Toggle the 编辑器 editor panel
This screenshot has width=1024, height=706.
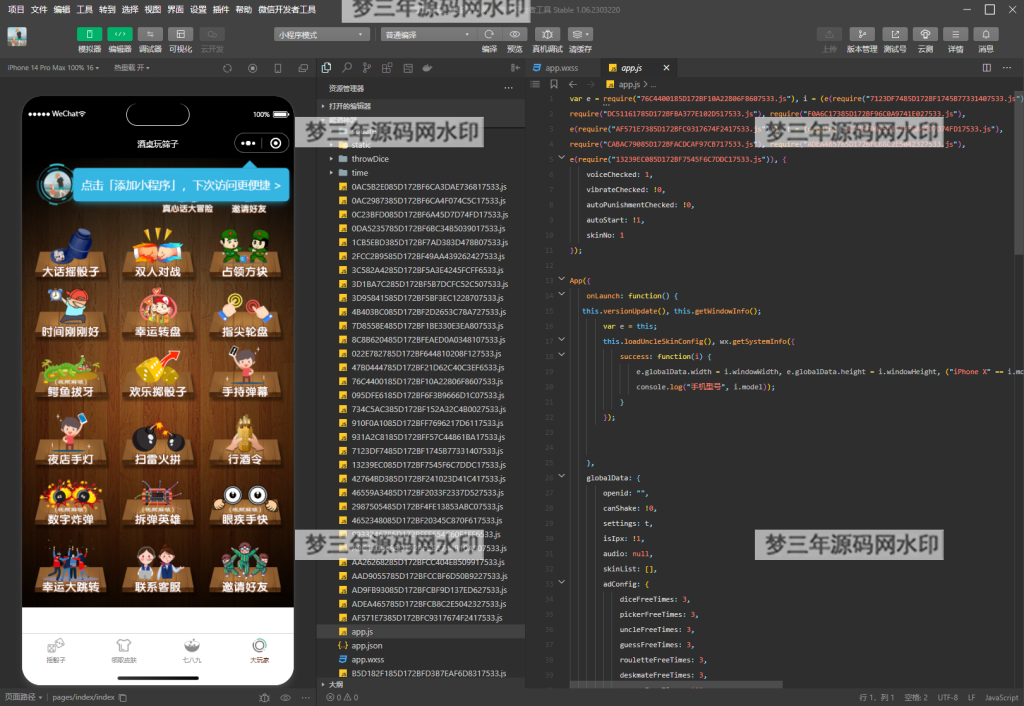click(120, 35)
